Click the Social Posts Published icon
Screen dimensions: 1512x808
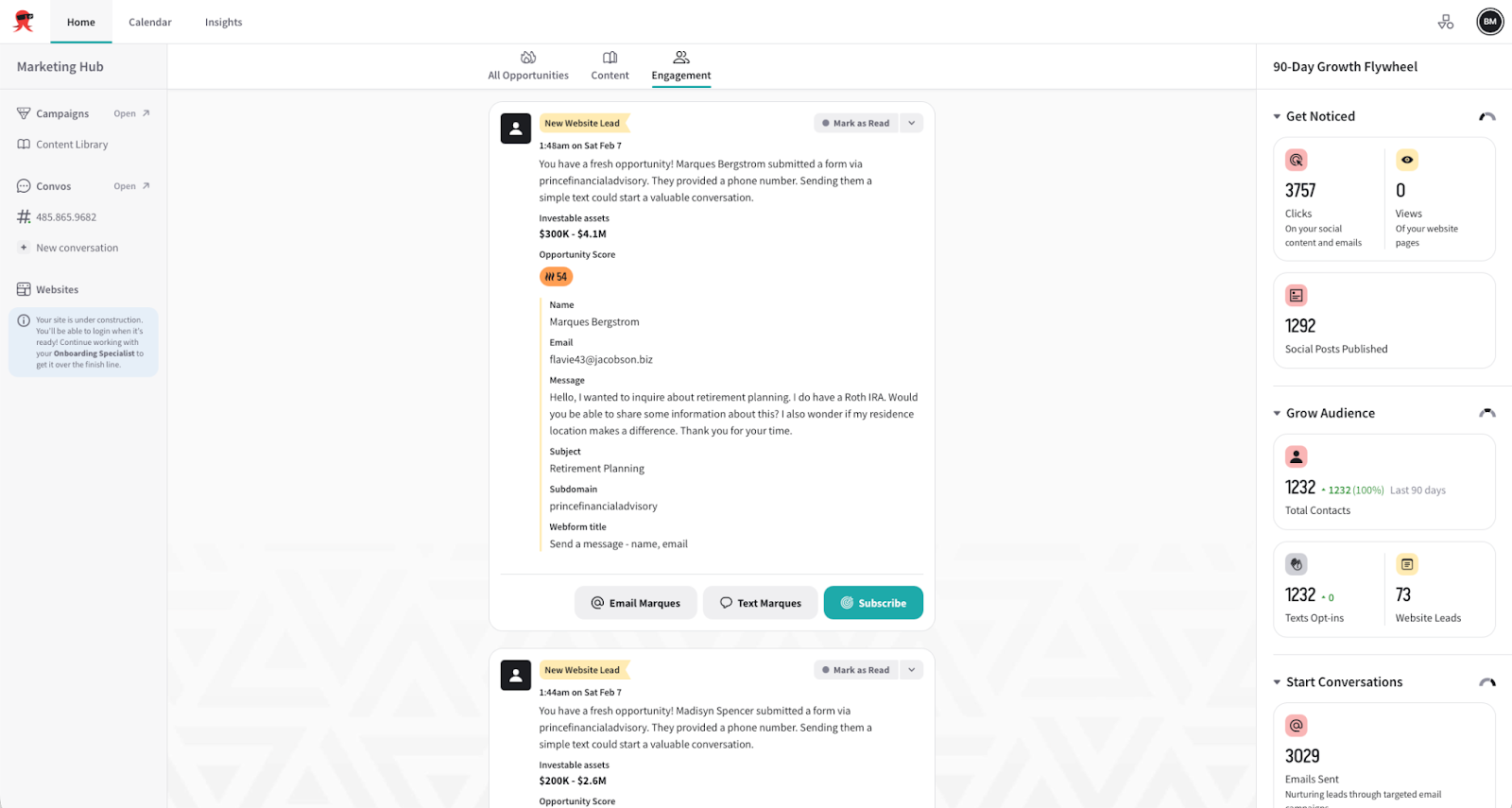coord(1297,296)
